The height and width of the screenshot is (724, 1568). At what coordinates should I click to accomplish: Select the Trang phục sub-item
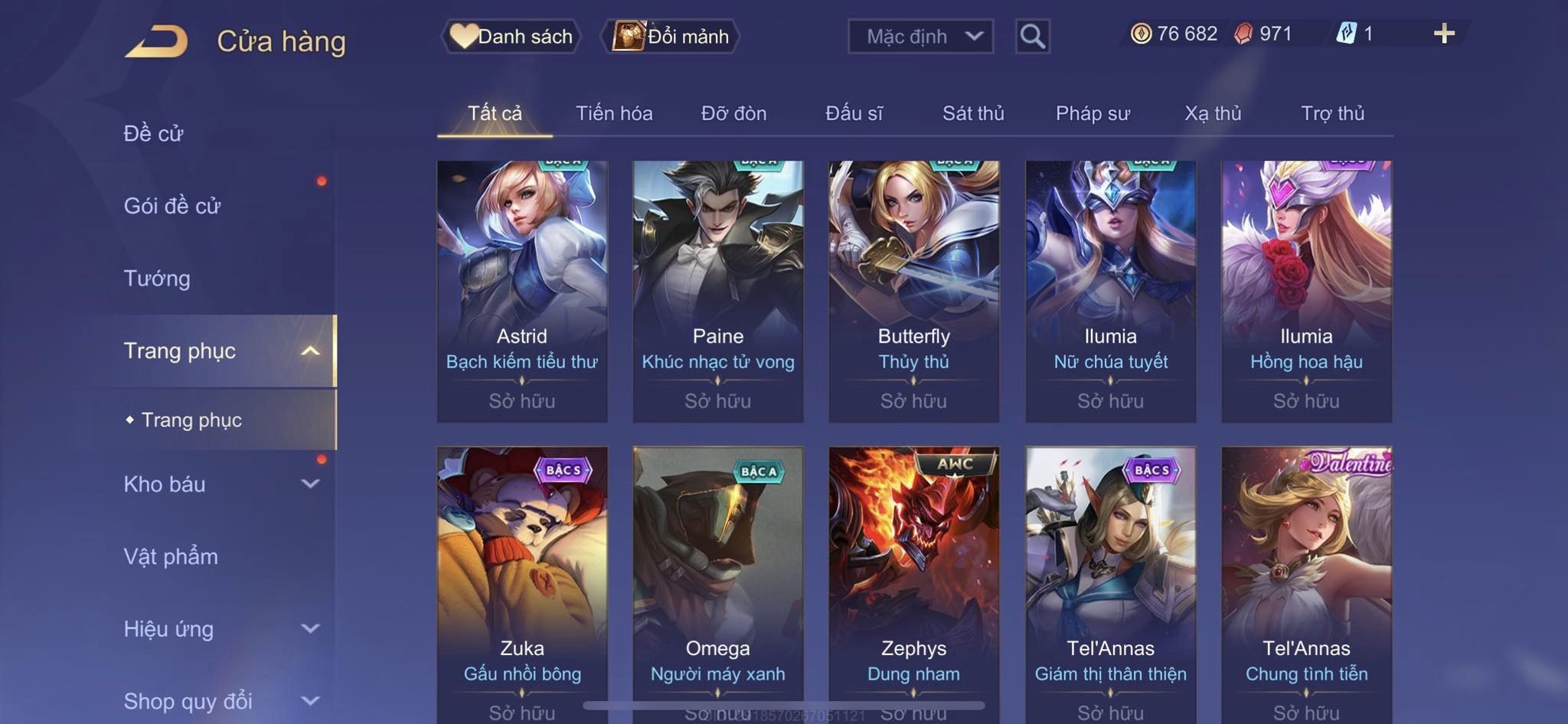pyautogui.click(x=191, y=420)
